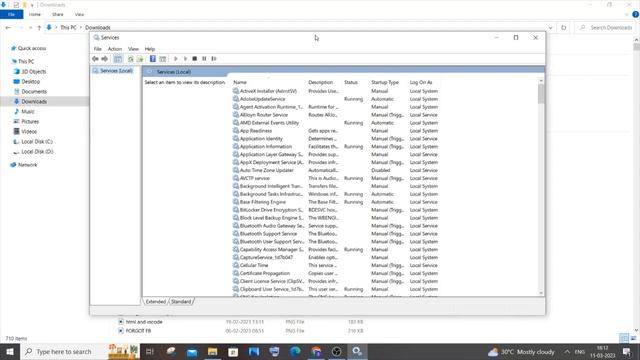
Task: Click the Stop Service square icon
Action: click(195, 59)
